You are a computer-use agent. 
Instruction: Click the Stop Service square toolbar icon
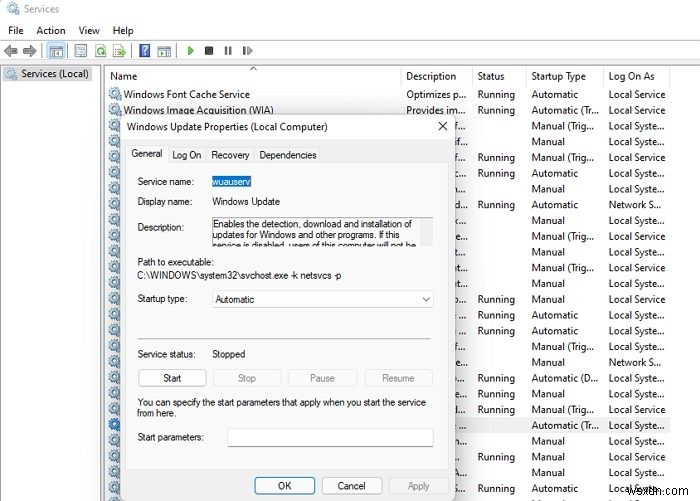208,50
